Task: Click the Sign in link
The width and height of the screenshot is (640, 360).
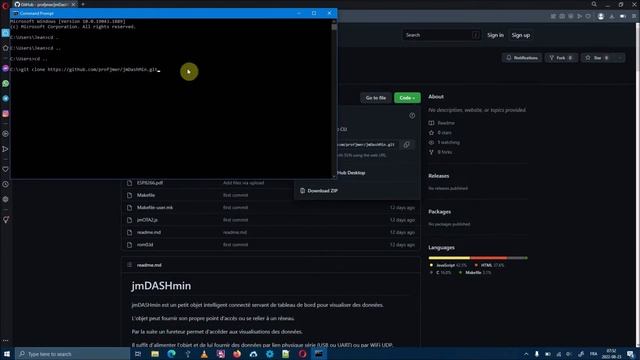Action: click(x=495, y=35)
